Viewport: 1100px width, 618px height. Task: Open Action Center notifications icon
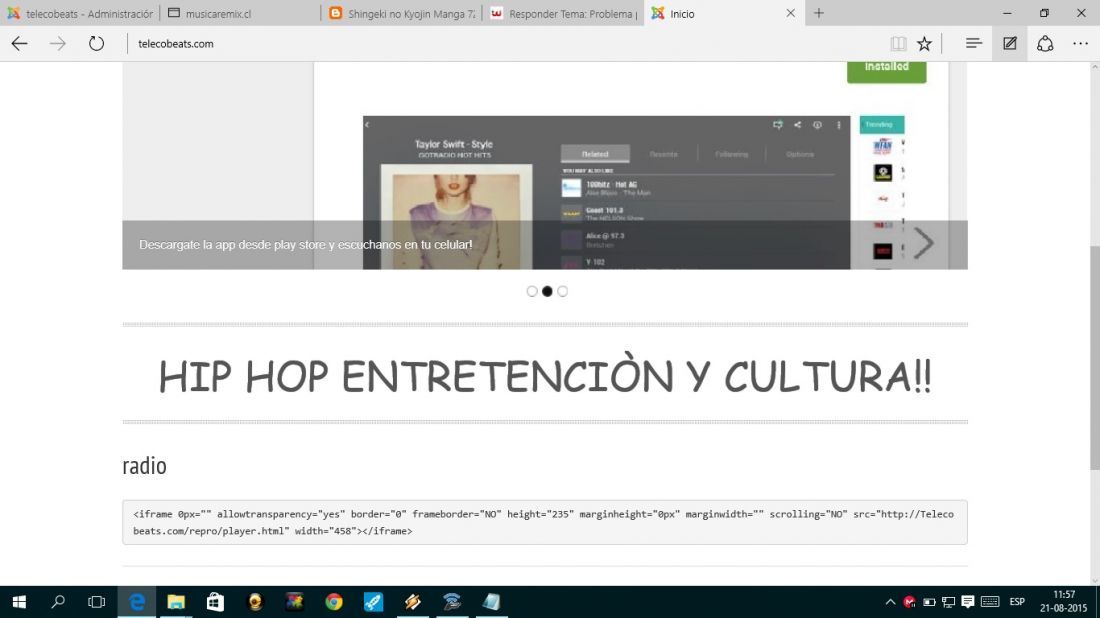pyautogui.click(x=968, y=602)
